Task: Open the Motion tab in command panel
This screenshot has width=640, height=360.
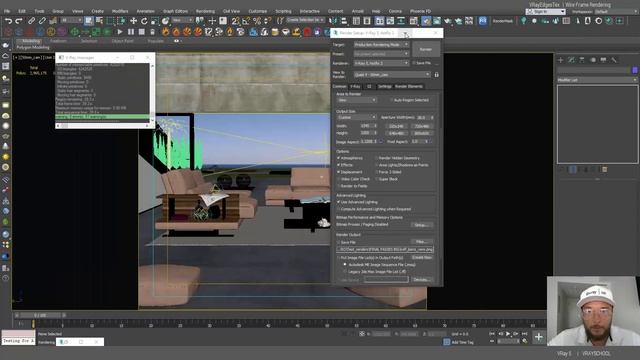Action: click(593, 60)
